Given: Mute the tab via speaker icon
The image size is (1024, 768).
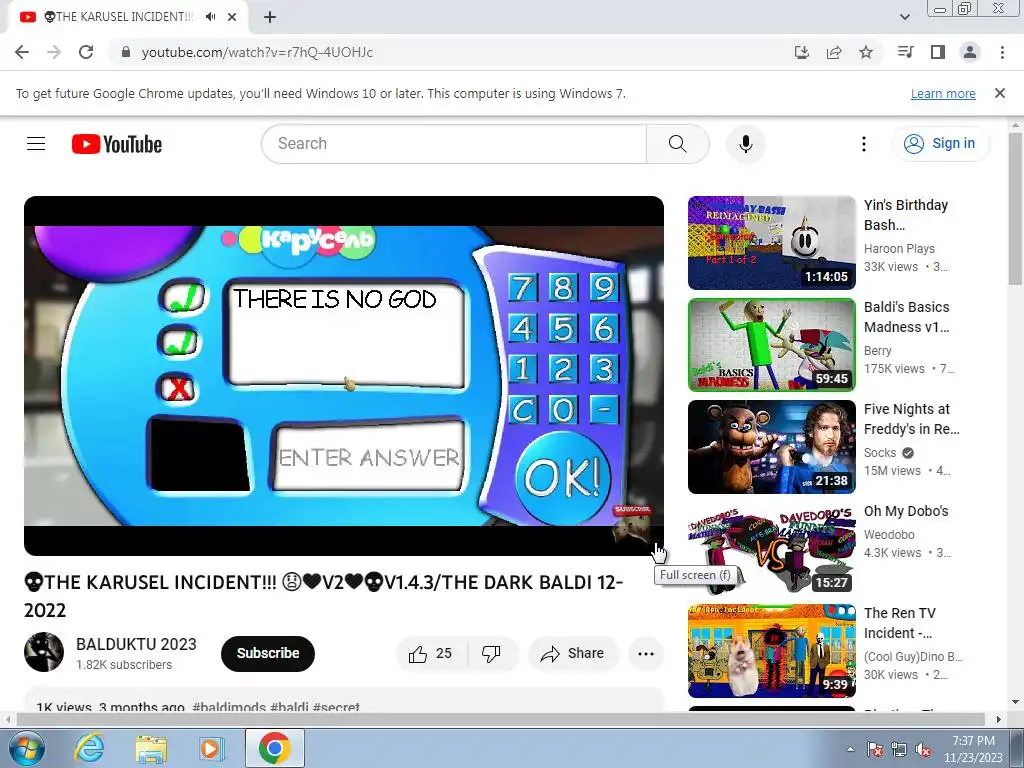Looking at the screenshot, I should (210, 17).
